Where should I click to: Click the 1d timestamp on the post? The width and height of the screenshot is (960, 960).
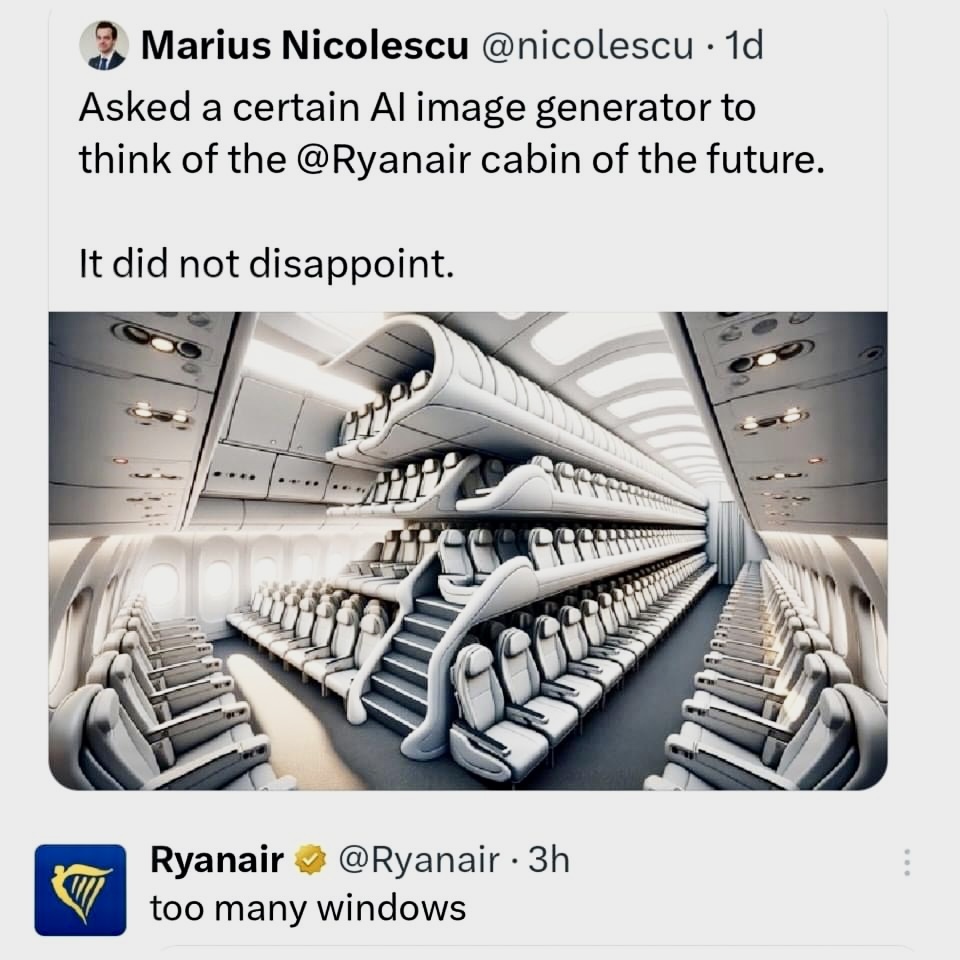[x=742, y=46]
